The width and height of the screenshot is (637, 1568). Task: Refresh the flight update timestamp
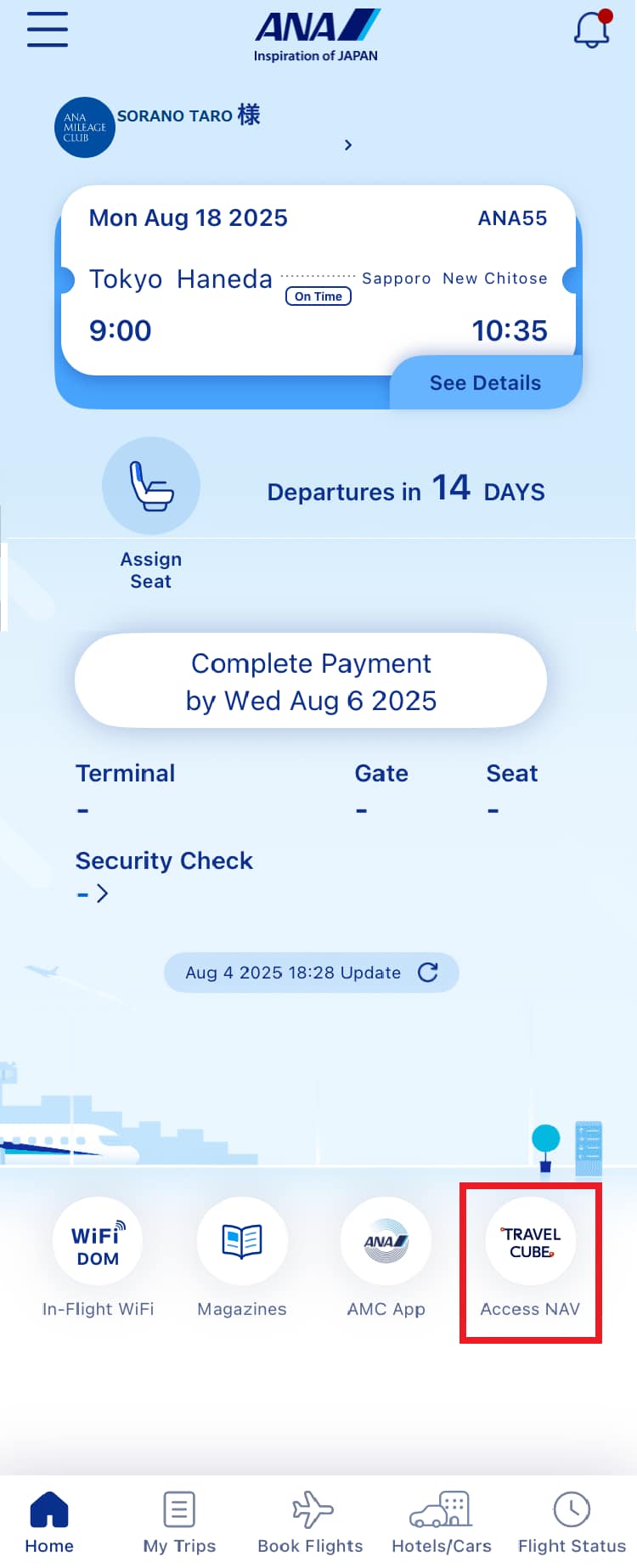point(428,973)
